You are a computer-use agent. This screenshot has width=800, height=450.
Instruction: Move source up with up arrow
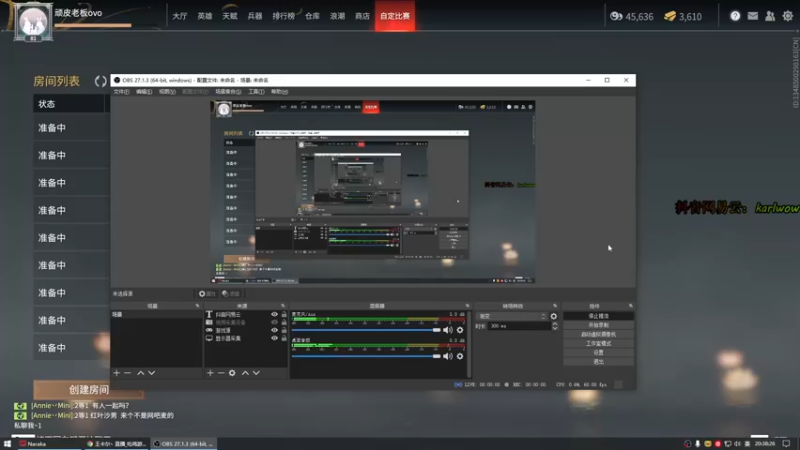(x=245, y=373)
